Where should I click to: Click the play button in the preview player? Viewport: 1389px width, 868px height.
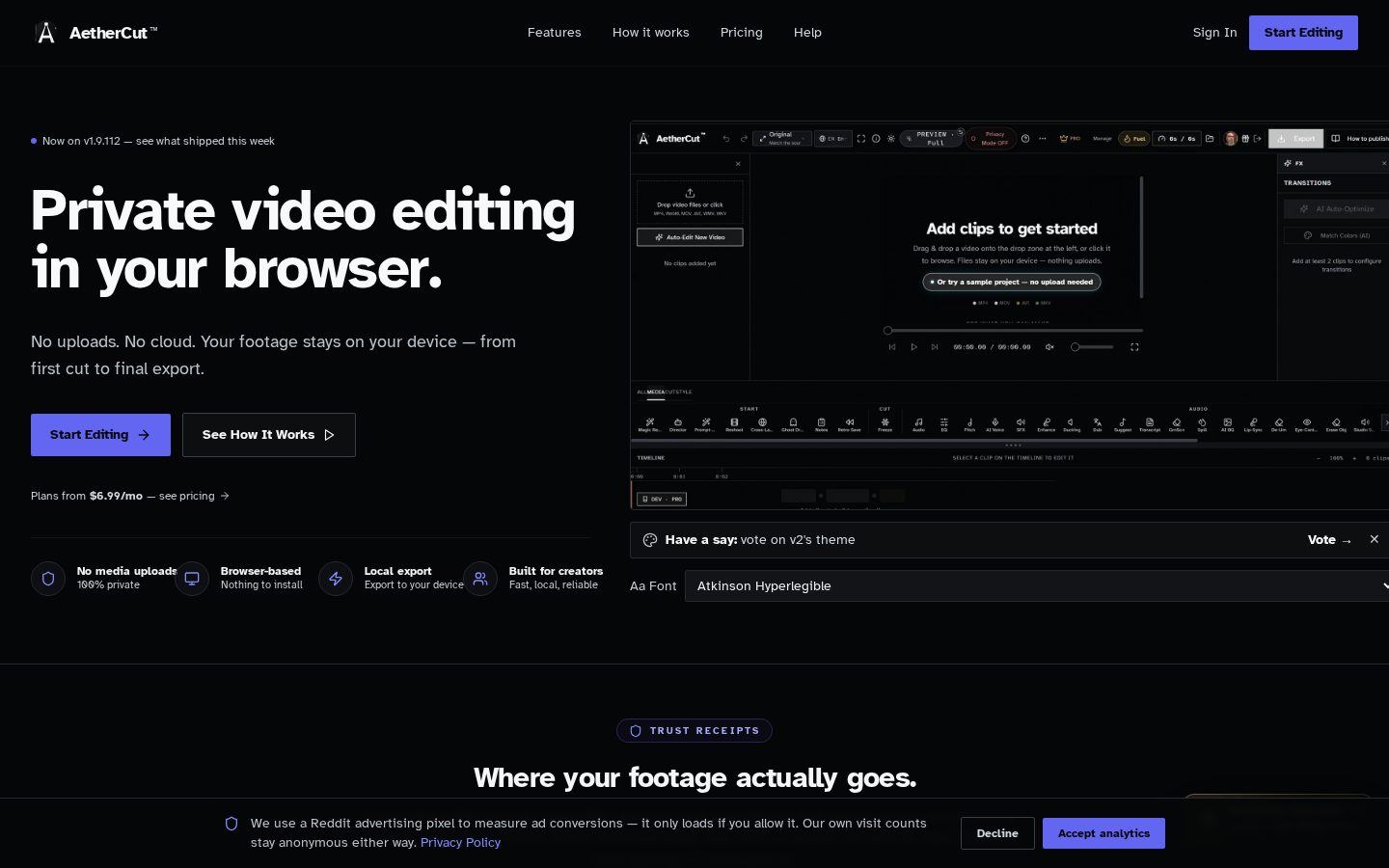pos(913,347)
